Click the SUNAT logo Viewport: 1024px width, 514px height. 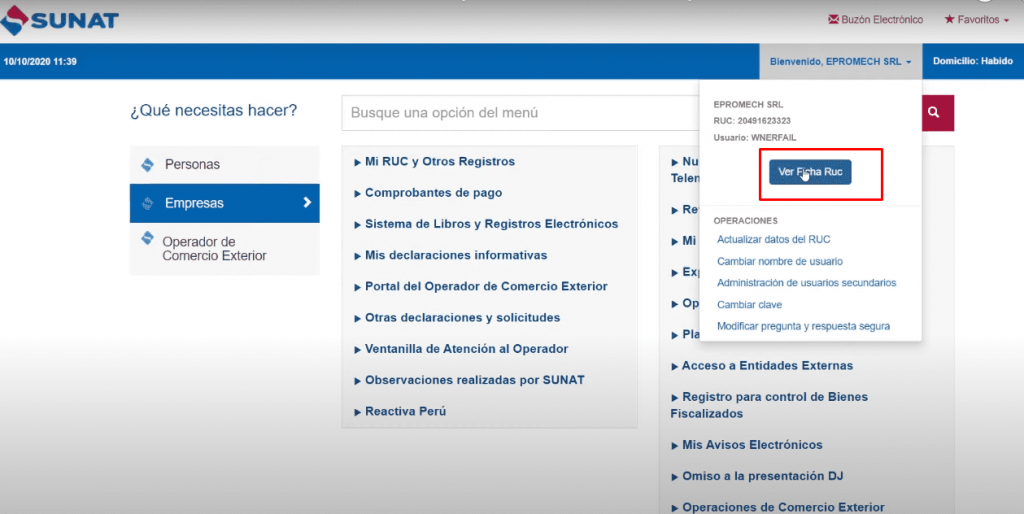[x=59, y=20]
